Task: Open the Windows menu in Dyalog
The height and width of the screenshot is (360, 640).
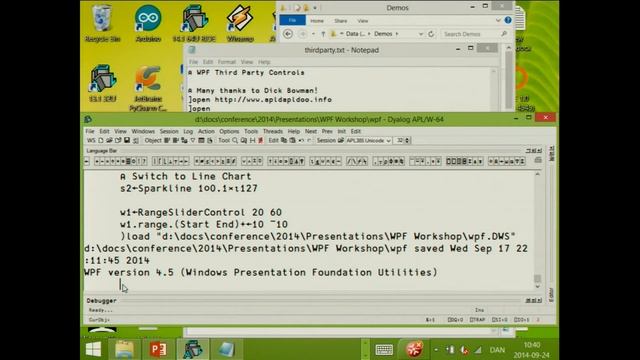Action: pos(143,131)
